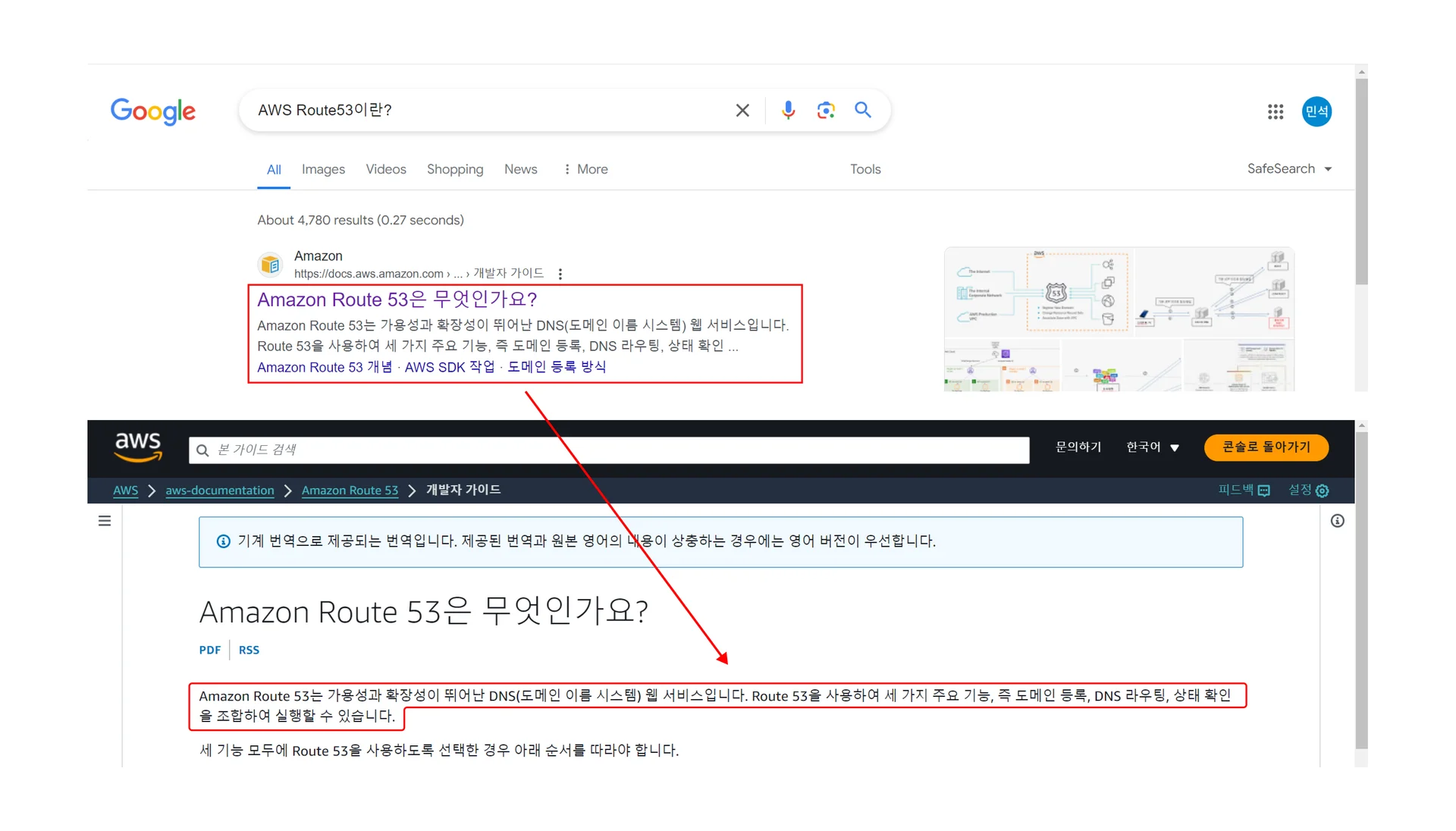Start voice search with microphone icon

click(788, 111)
